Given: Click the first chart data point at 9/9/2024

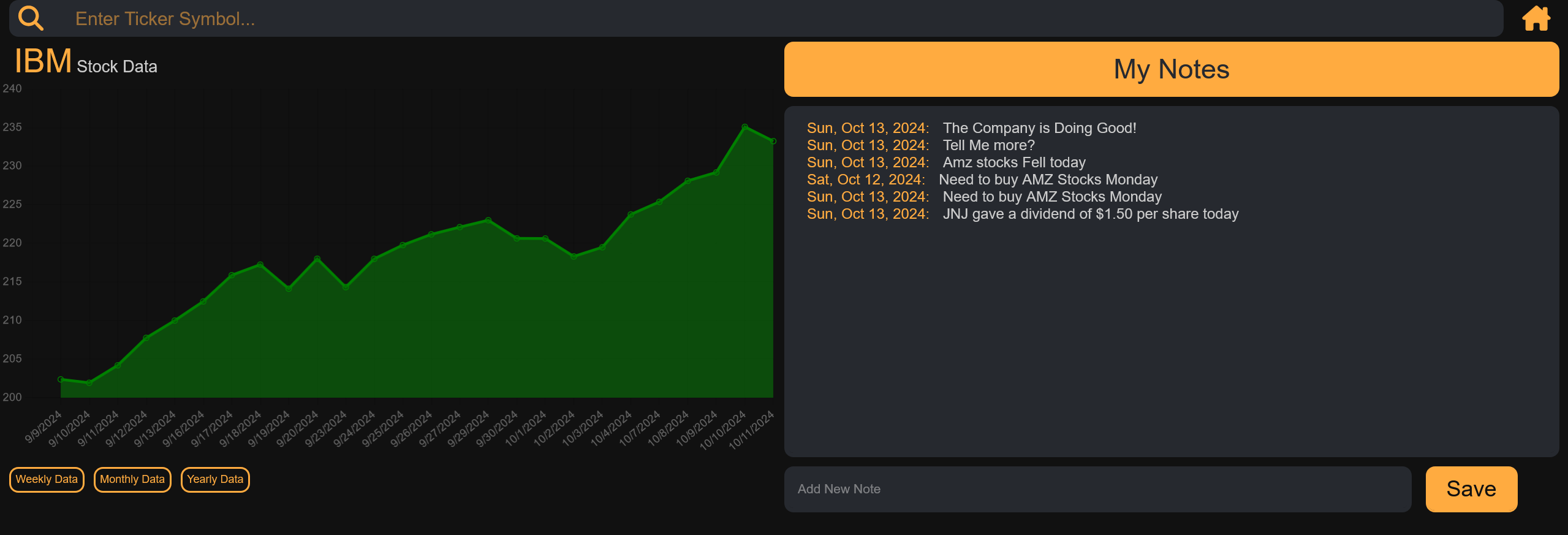Looking at the screenshot, I should click(x=61, y=379).
